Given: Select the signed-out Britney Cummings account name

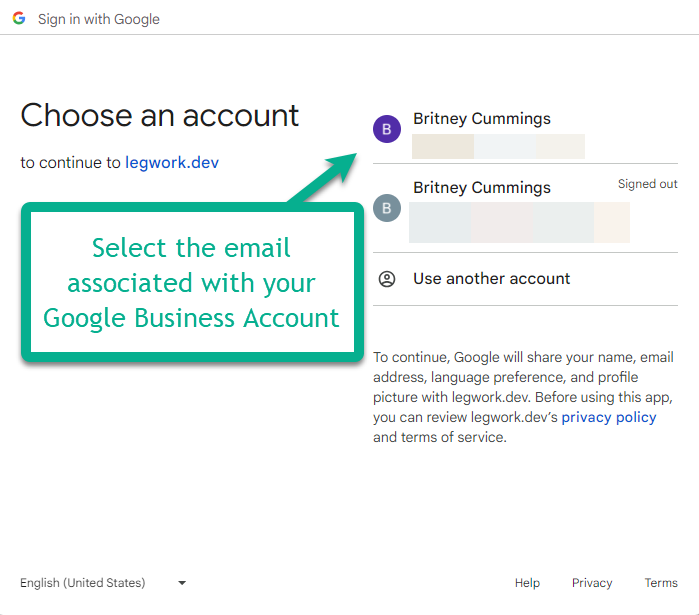Looking at the screenshot, I should click(482, 188).
